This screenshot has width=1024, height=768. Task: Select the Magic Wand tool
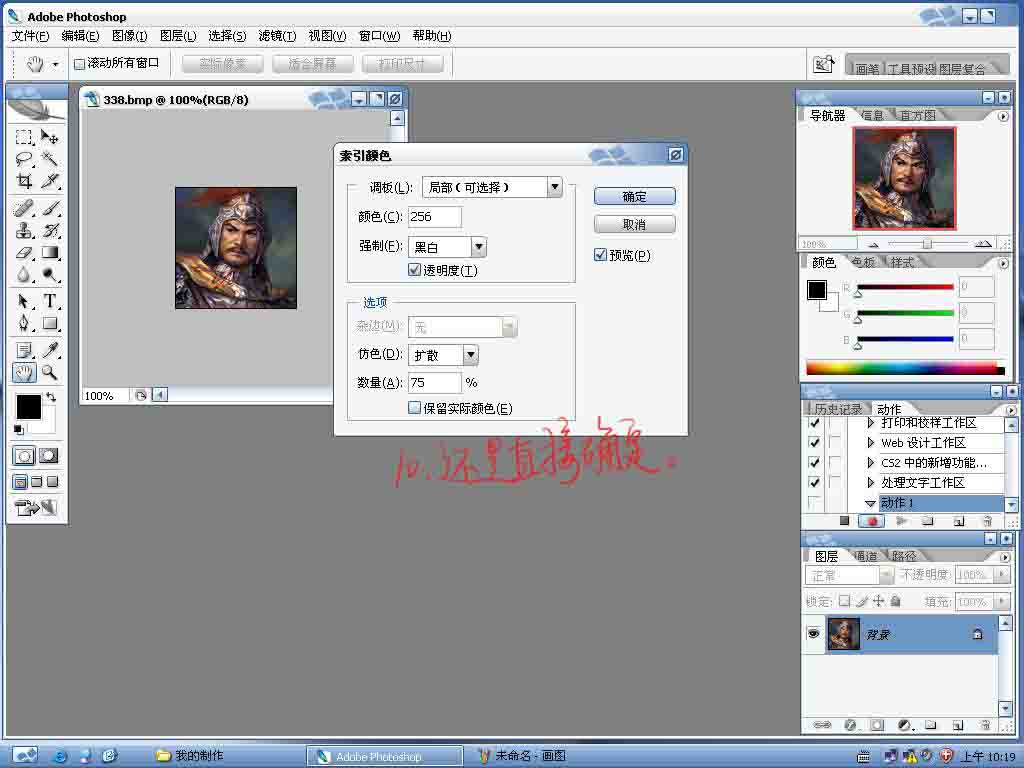[50, 159]
